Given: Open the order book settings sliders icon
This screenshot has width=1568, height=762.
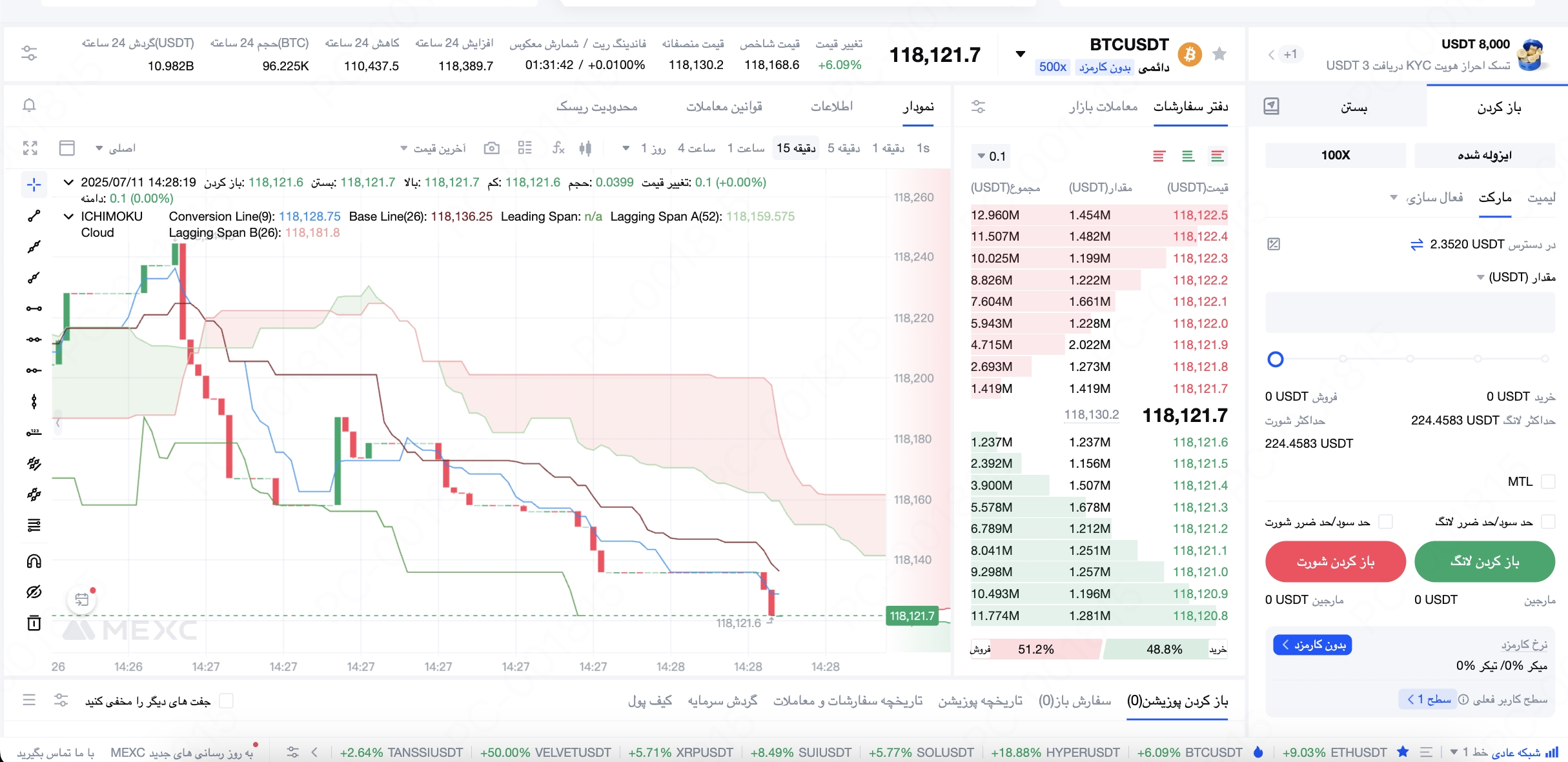Looking at the screenshot, I should [x=979, y=106].
